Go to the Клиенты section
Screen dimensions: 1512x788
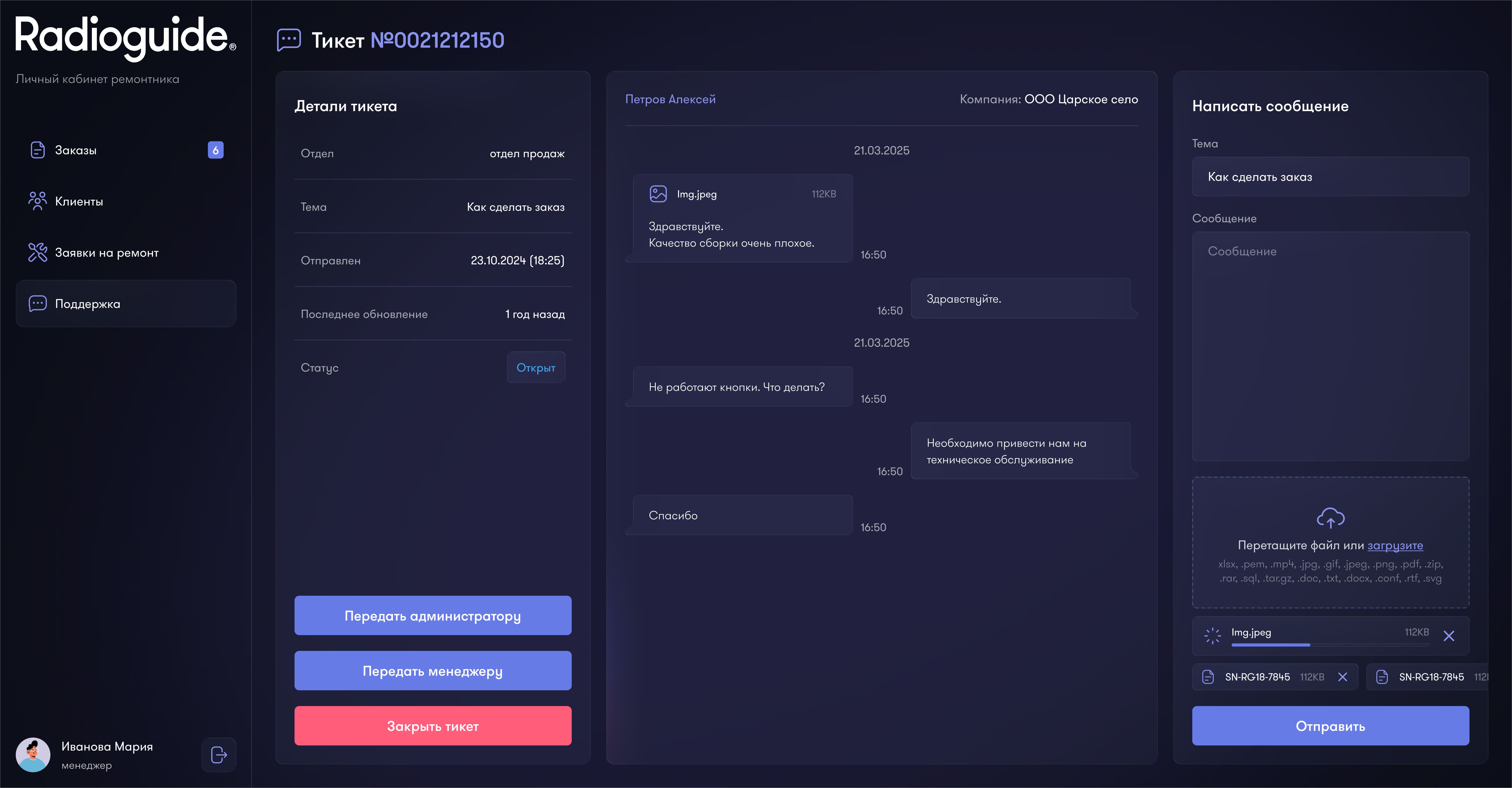(126, 201)
